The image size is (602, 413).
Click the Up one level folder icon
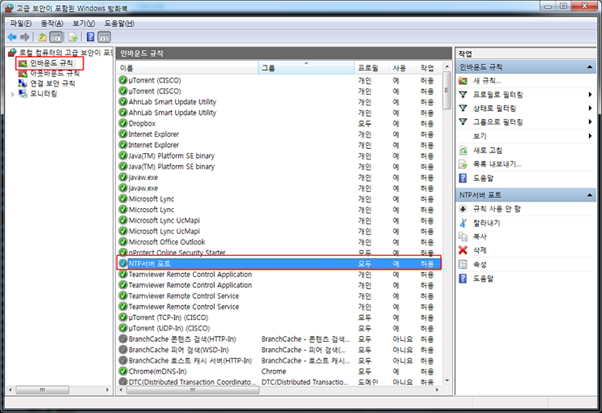43,37
